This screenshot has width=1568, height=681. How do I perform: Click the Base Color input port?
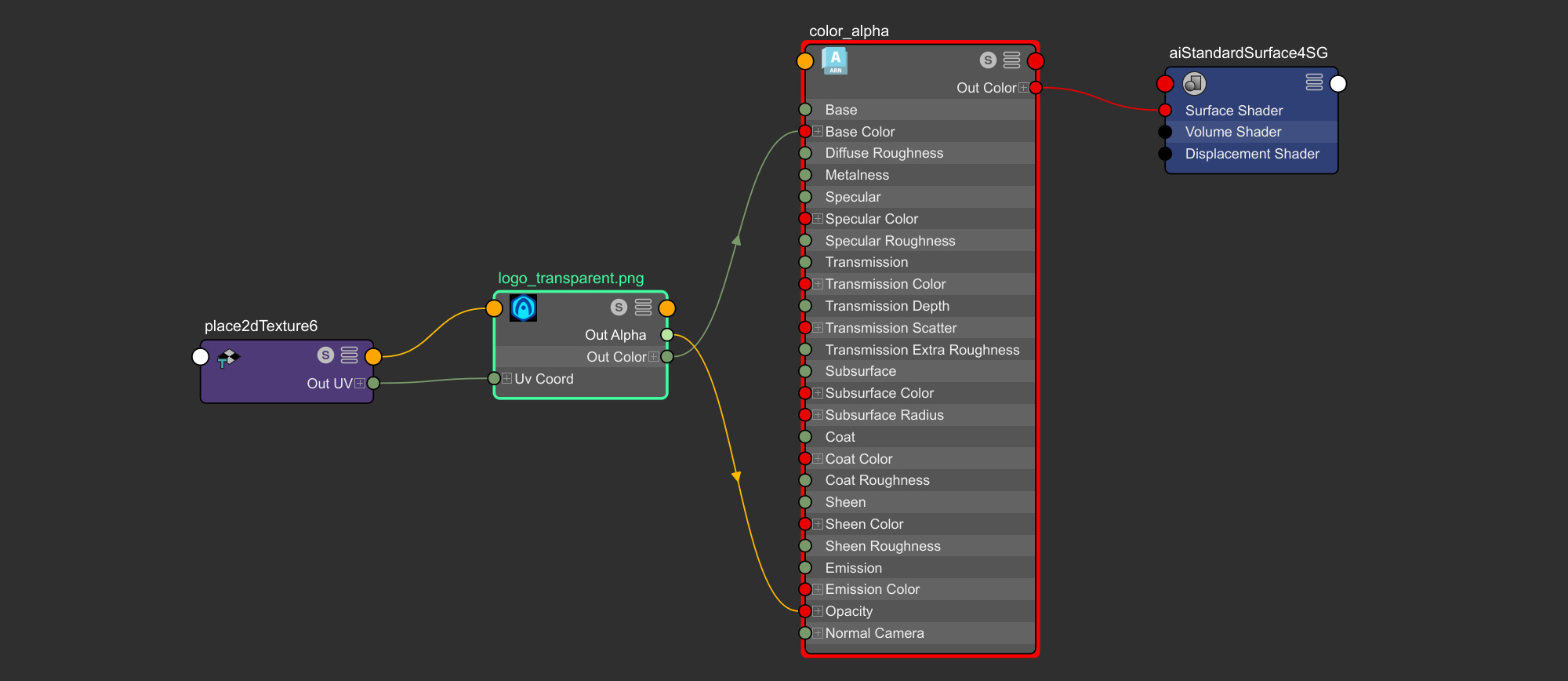[x=805, y=132]
